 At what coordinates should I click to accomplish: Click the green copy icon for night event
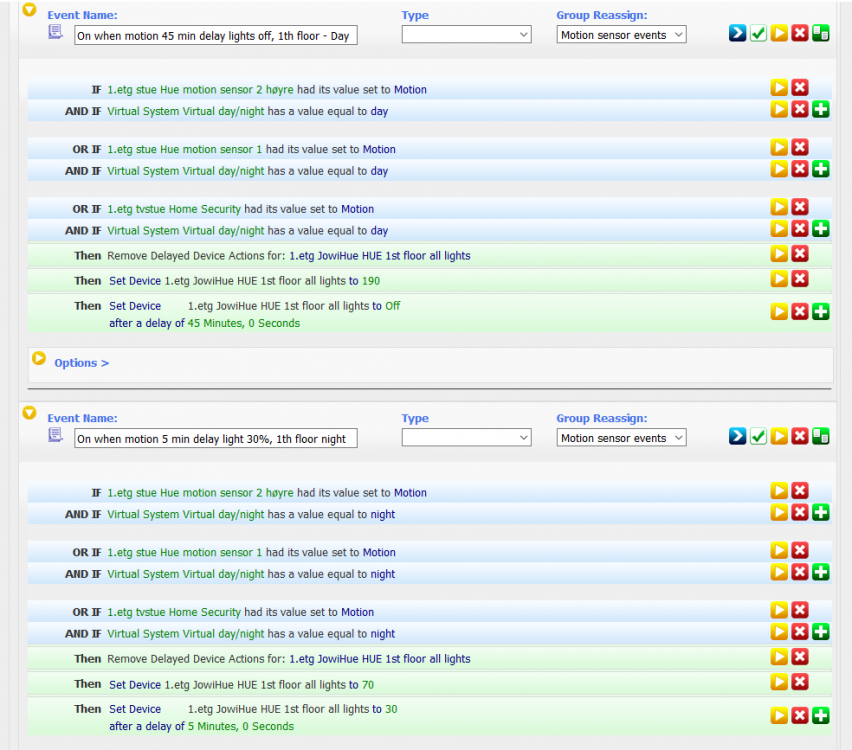(x=820, y=437)
